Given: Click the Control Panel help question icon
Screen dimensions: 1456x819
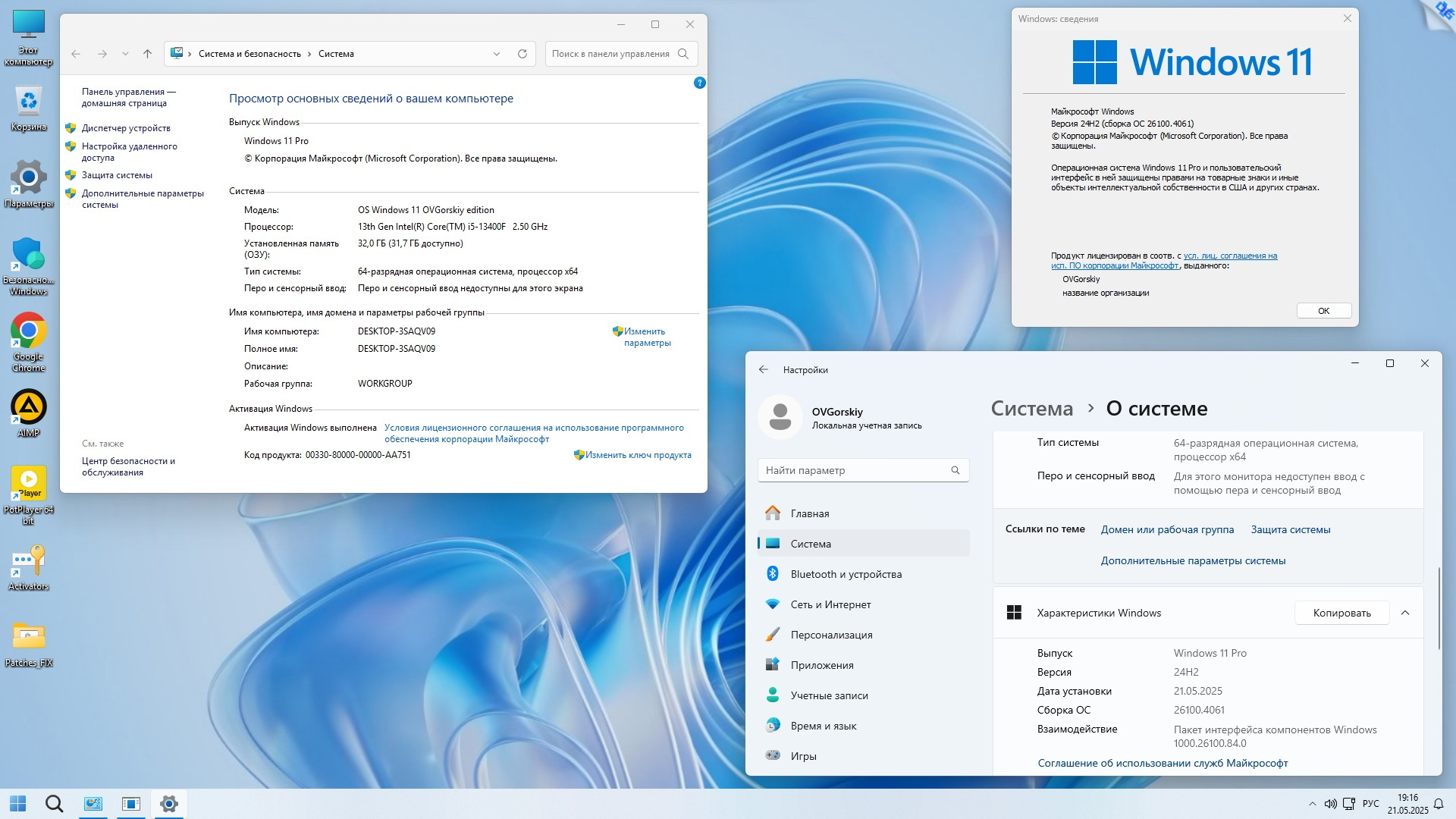Looking at the screenshot, I should [699, 83].
